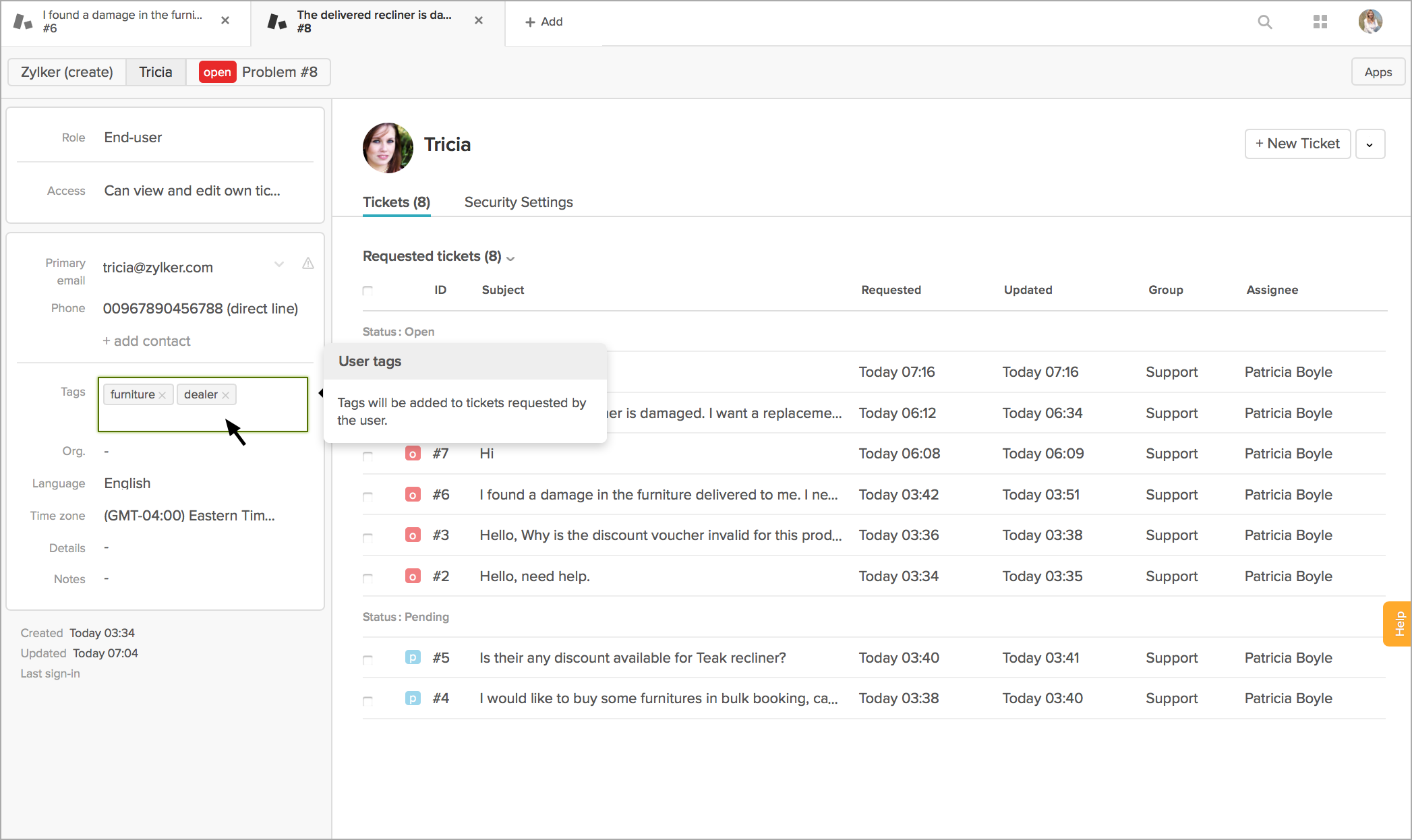This screenshot has height=840, width=1412.
Task: Expand the Requested tickets (8) dropdown
Action: click(x=510, y=258)
